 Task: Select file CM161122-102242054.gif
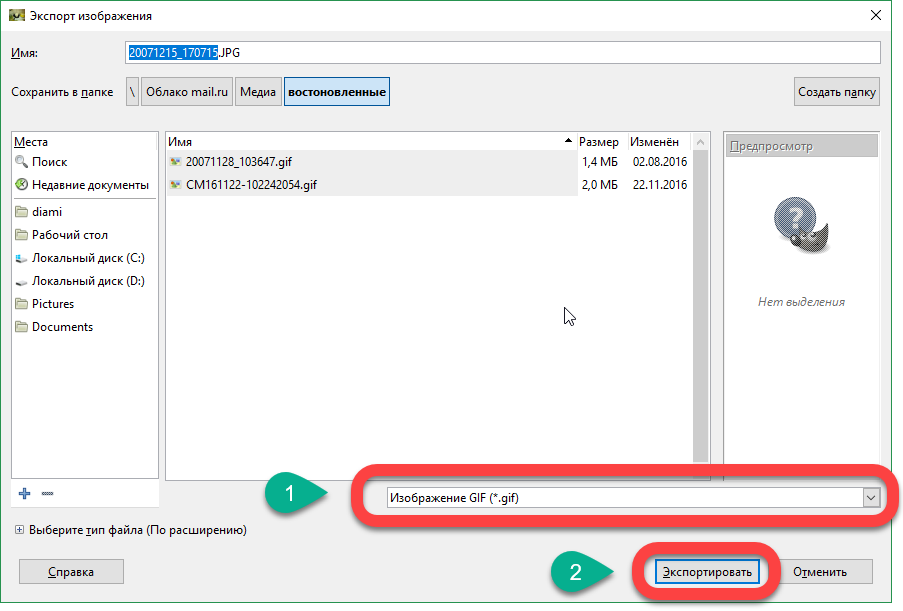coord(250,185)
